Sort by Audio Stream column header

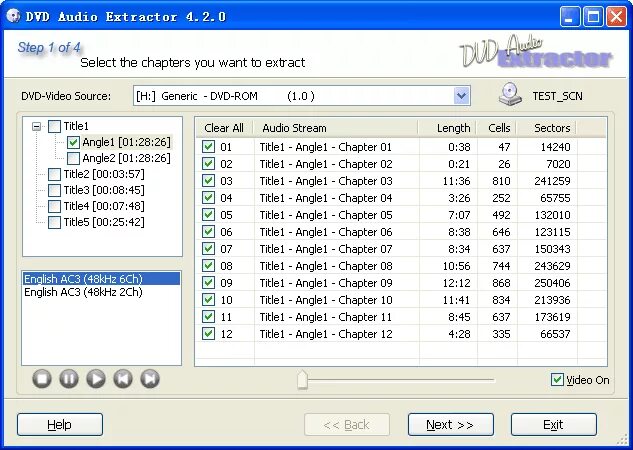[335, 128]
